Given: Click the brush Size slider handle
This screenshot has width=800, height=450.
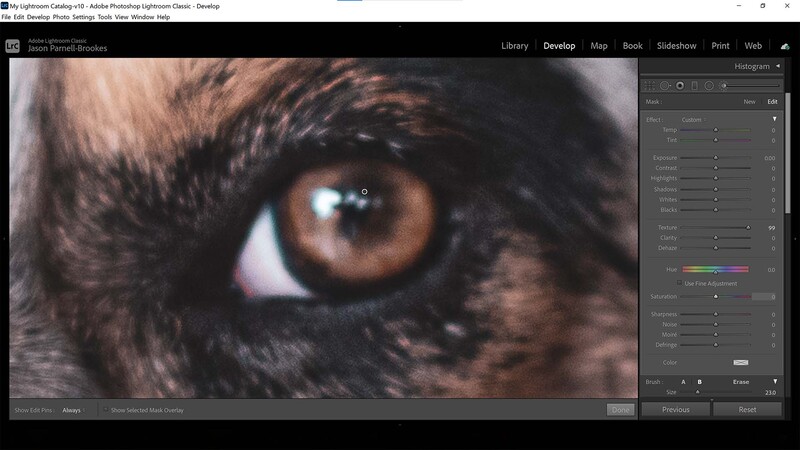Looking at the screenshot, I should point(697,392).
